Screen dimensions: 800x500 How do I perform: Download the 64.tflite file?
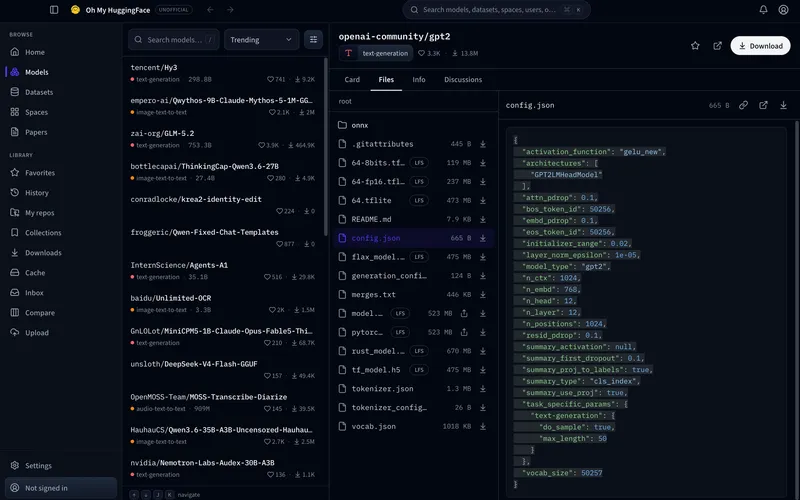click(x=483, y=201)
